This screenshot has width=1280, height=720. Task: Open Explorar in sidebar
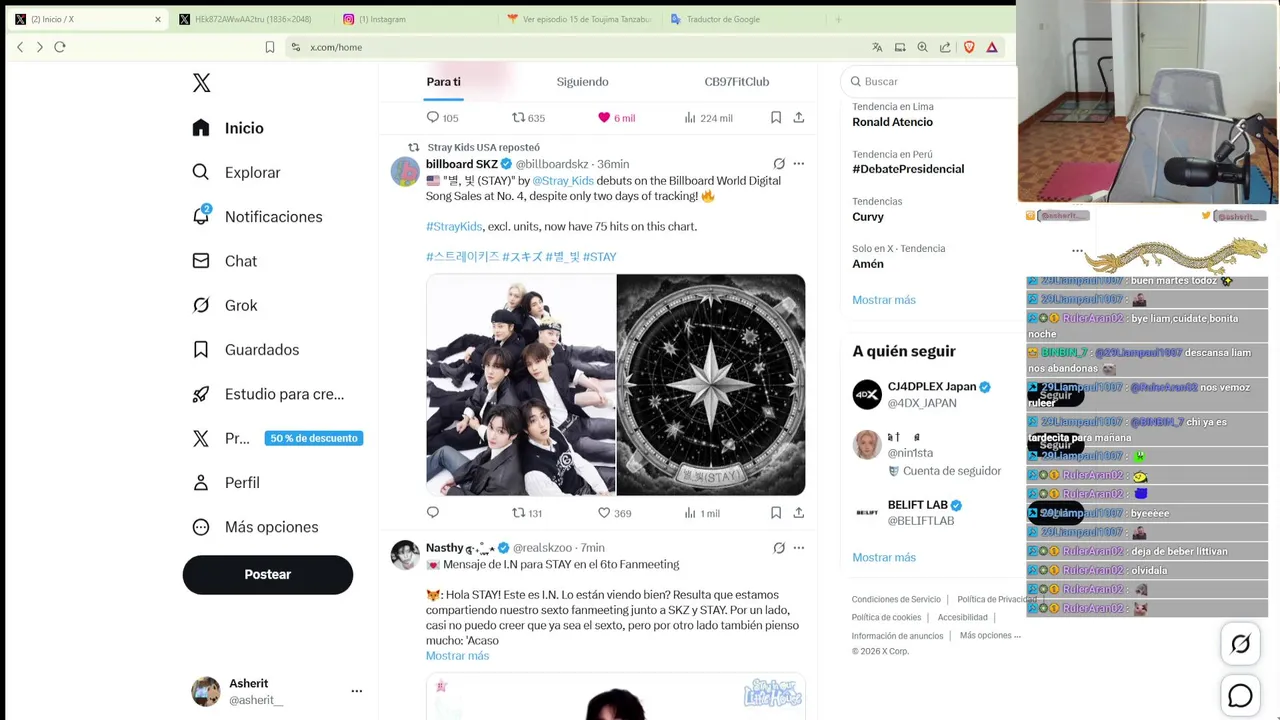[x=237, y=172]
